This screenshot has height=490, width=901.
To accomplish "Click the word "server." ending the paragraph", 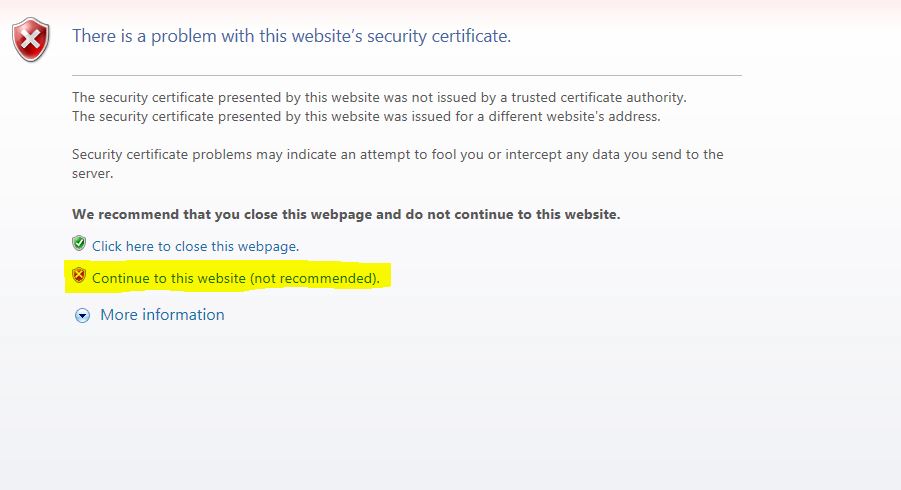I will tap(93, 173).
